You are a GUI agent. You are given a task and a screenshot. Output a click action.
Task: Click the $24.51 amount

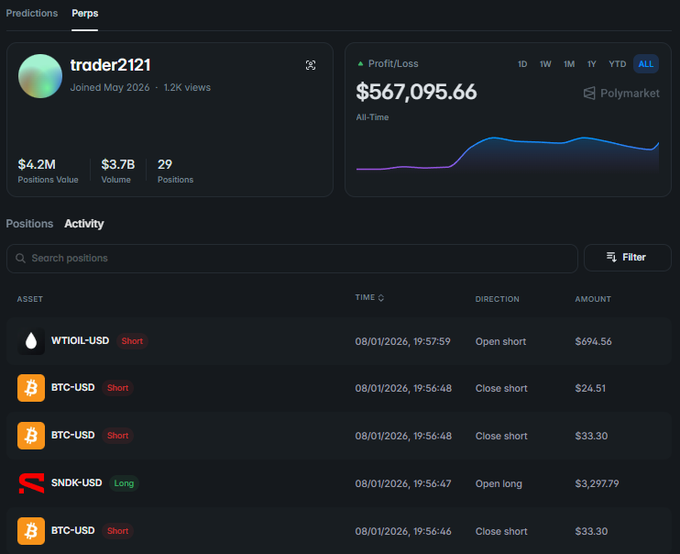pos(590,388)
